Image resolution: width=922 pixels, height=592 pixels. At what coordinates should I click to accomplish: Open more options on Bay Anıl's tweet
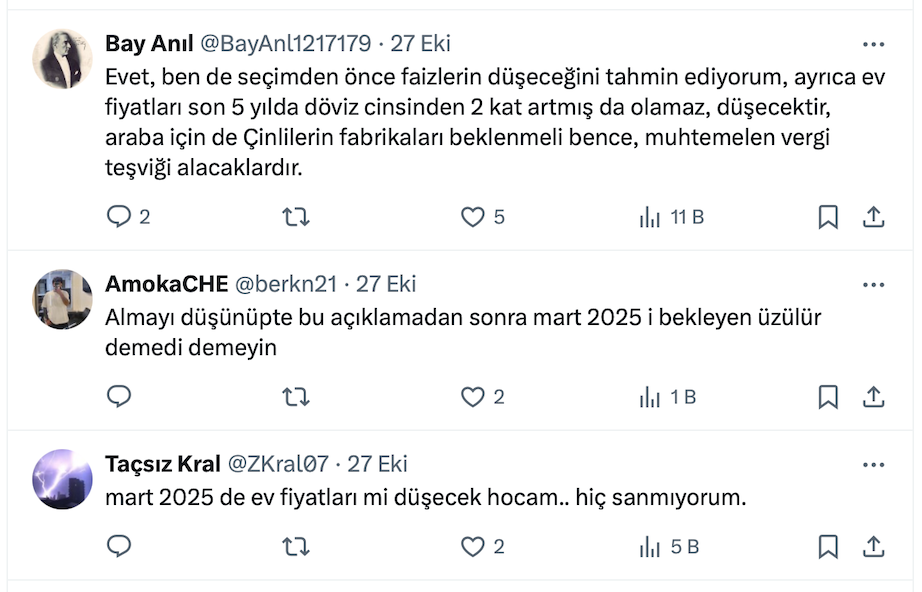(873, 44)
